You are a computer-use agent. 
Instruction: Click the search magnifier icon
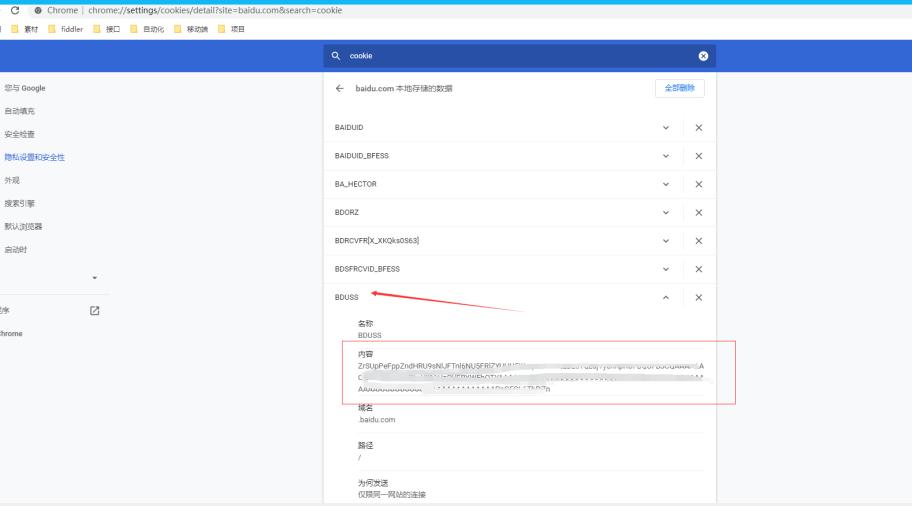tap(336, 56)
